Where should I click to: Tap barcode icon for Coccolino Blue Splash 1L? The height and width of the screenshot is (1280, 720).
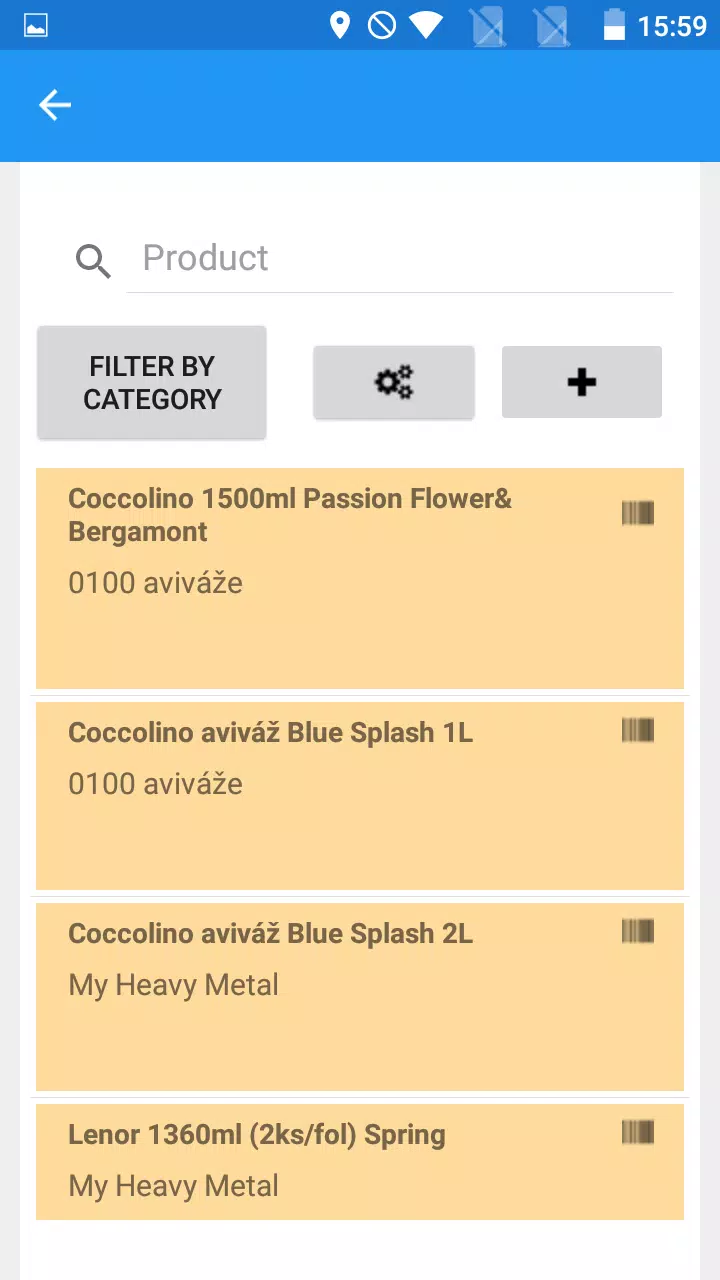638,730
